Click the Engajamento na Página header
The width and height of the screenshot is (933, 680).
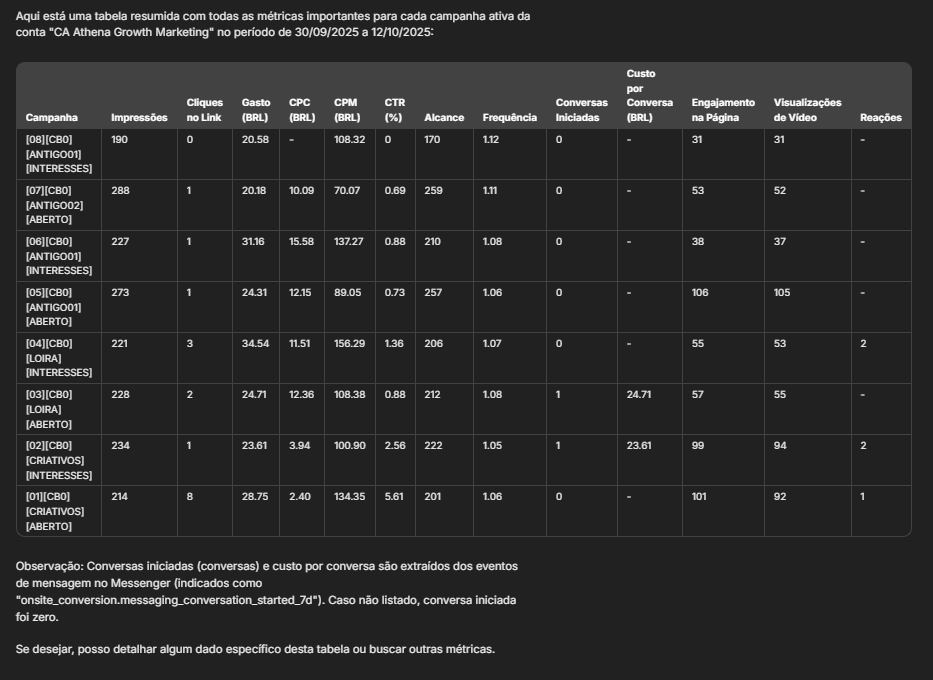723,110
